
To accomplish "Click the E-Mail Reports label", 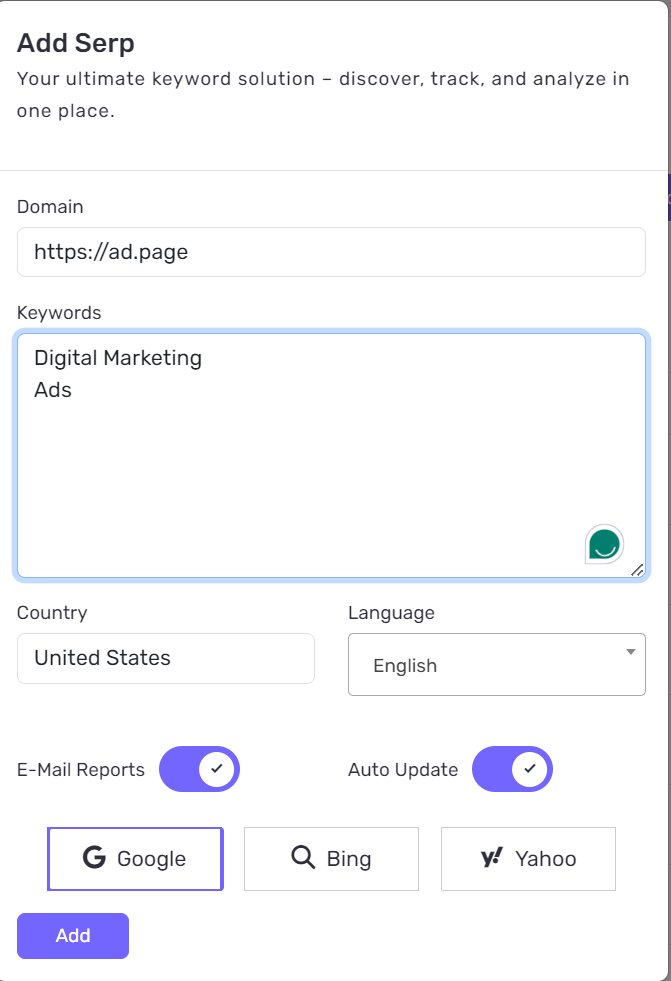I will [x=81, y=770].
